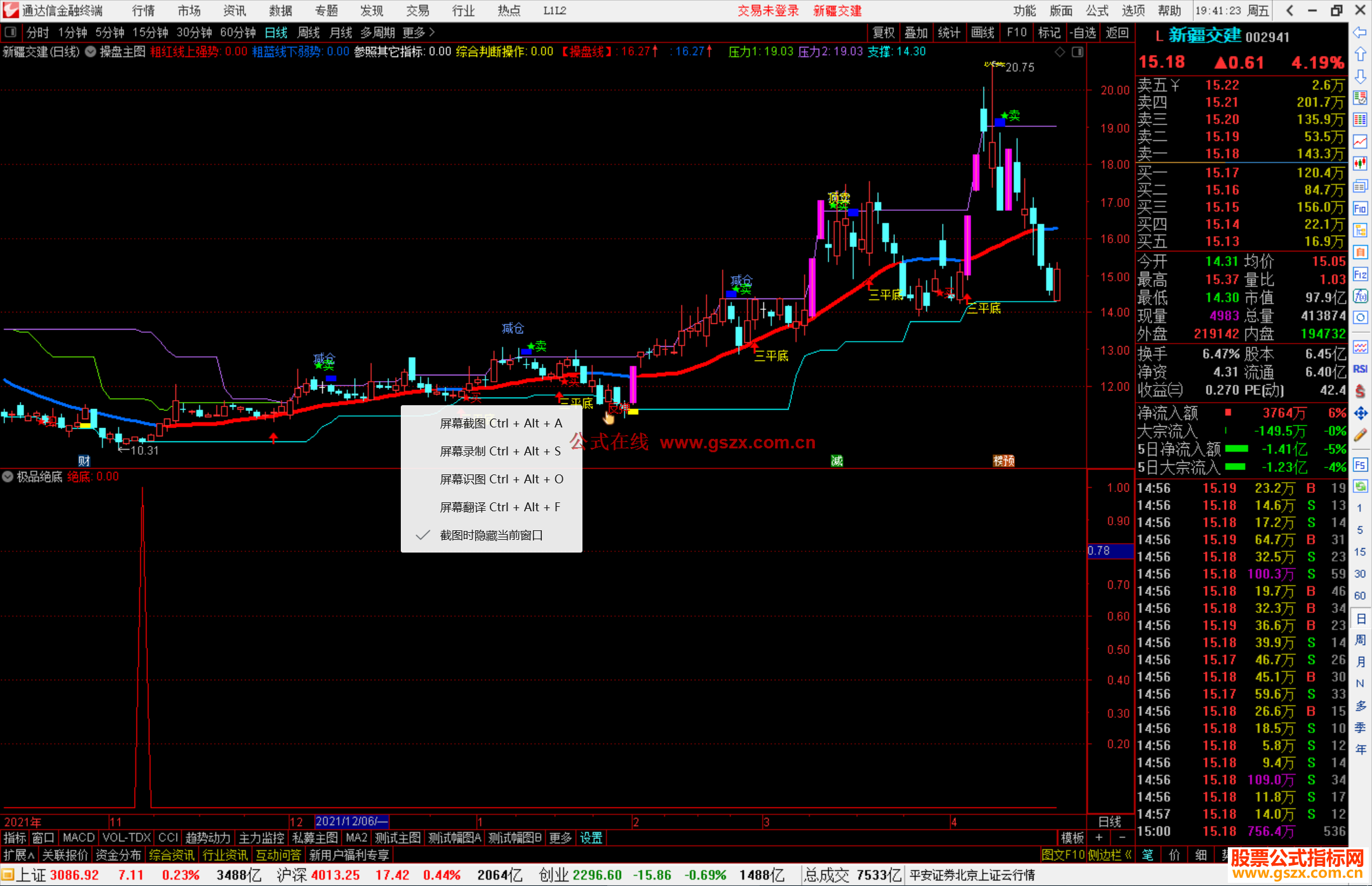This screenshot has height=886, width=1372.
Task: Click the red S arrow icon in sidebar
Action: pyautogui.click(x=1360, y=391)
